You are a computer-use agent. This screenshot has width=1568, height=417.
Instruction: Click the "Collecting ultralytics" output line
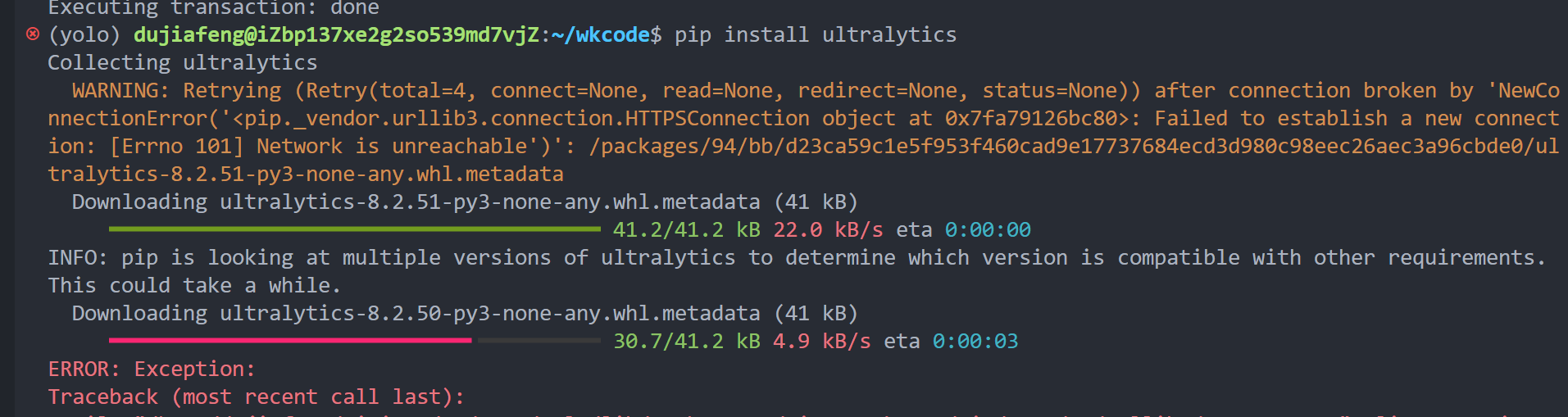point(182,62)
